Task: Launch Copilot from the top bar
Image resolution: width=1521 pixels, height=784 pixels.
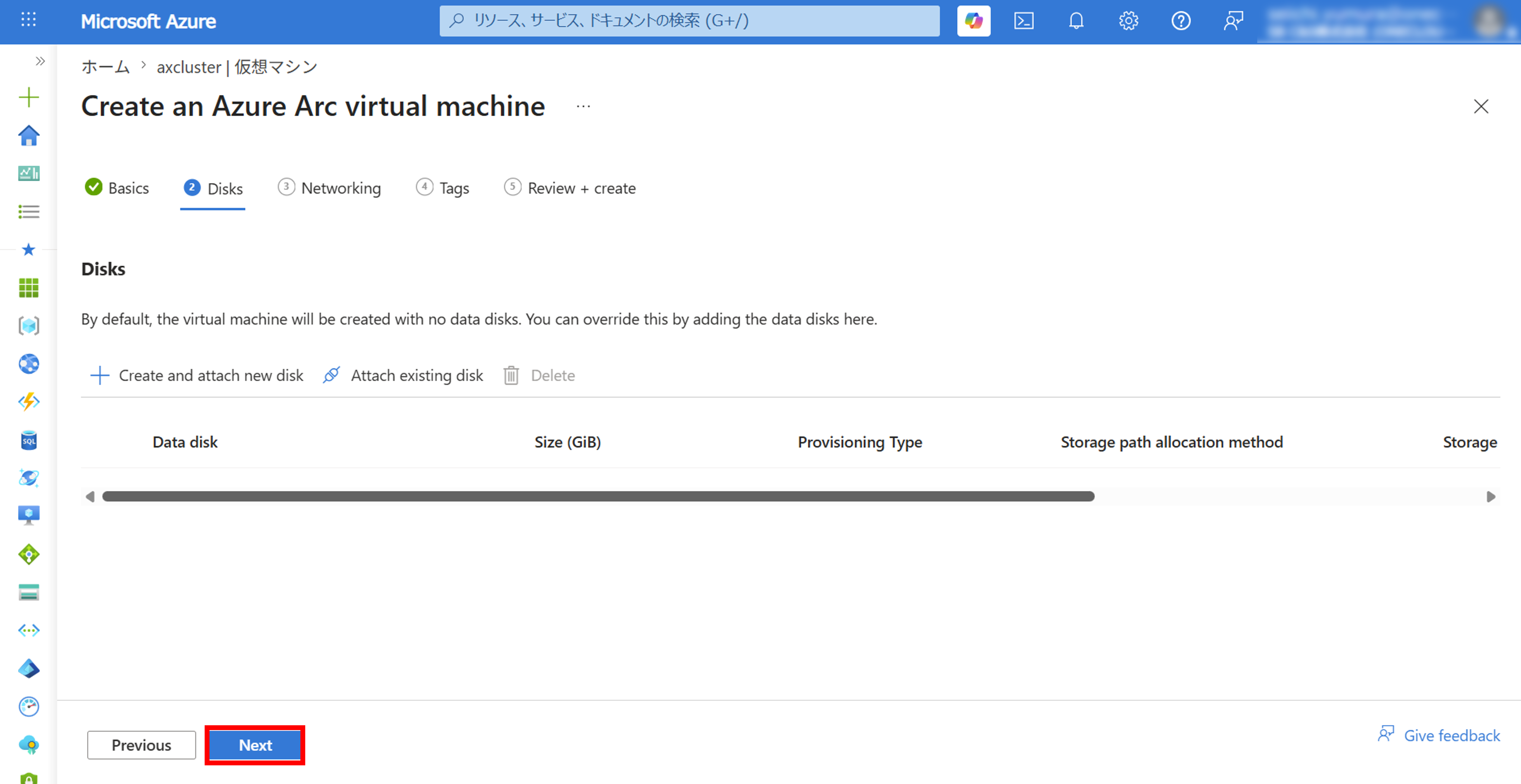Action: 974,21
